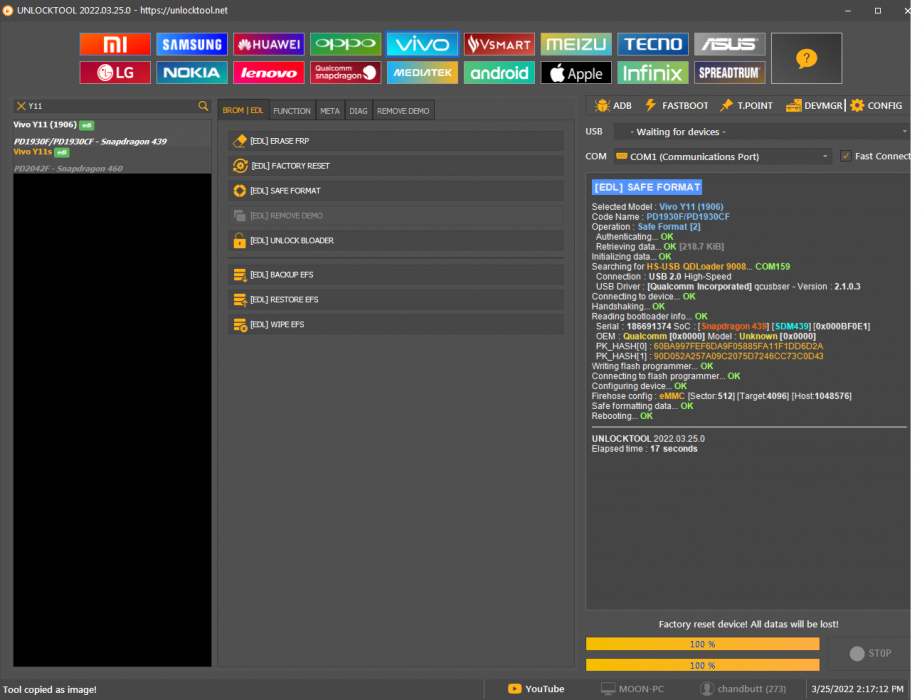Click the chandbutt user avatar icon
This screenshot has width=922, height=700.
707,689
